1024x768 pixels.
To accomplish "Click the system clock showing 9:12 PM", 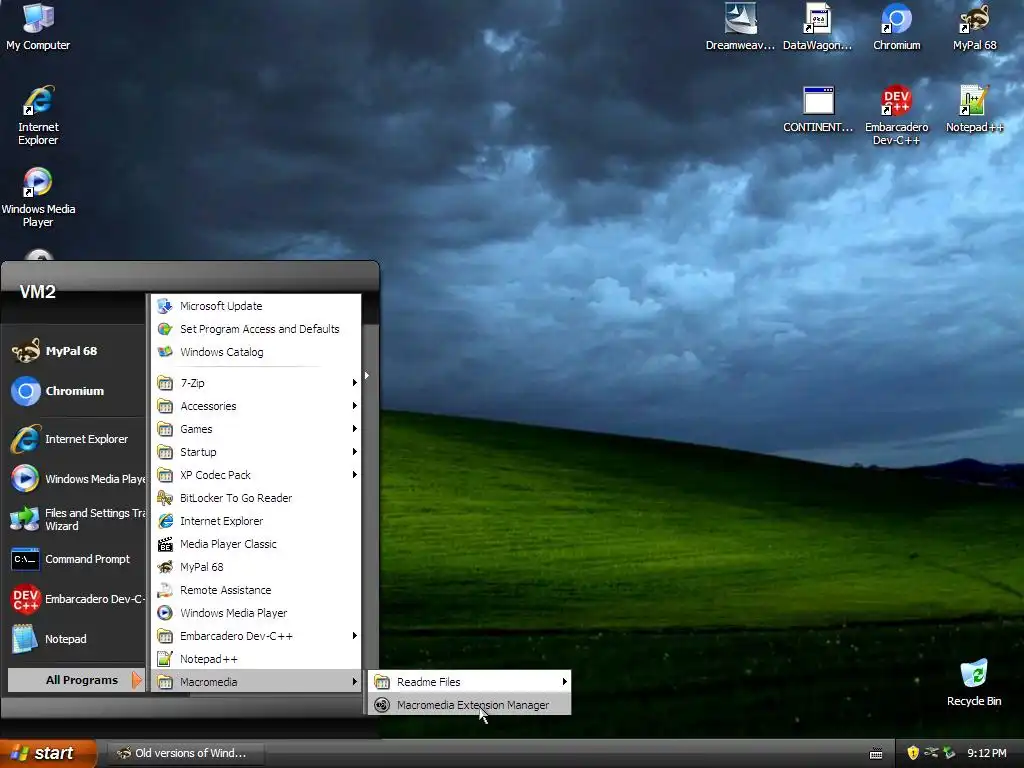I will [987, 753].
